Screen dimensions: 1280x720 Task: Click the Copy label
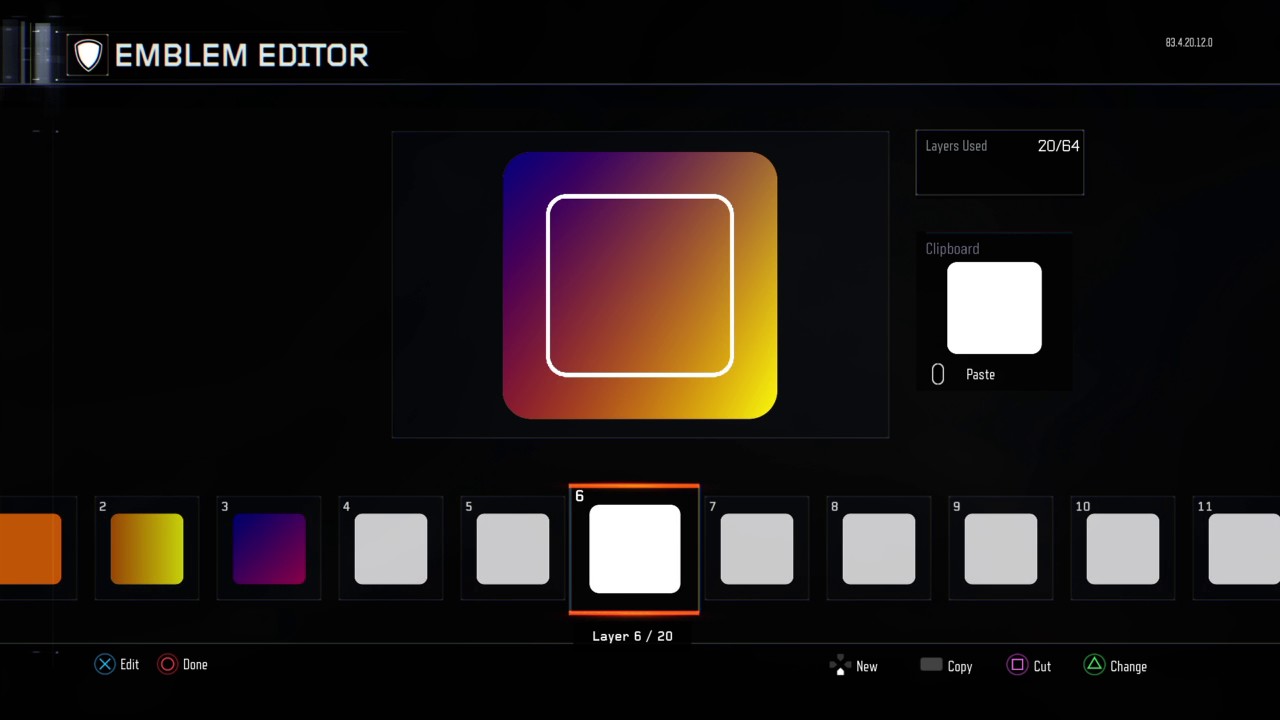pyautogui.click(x=960, y=667)
